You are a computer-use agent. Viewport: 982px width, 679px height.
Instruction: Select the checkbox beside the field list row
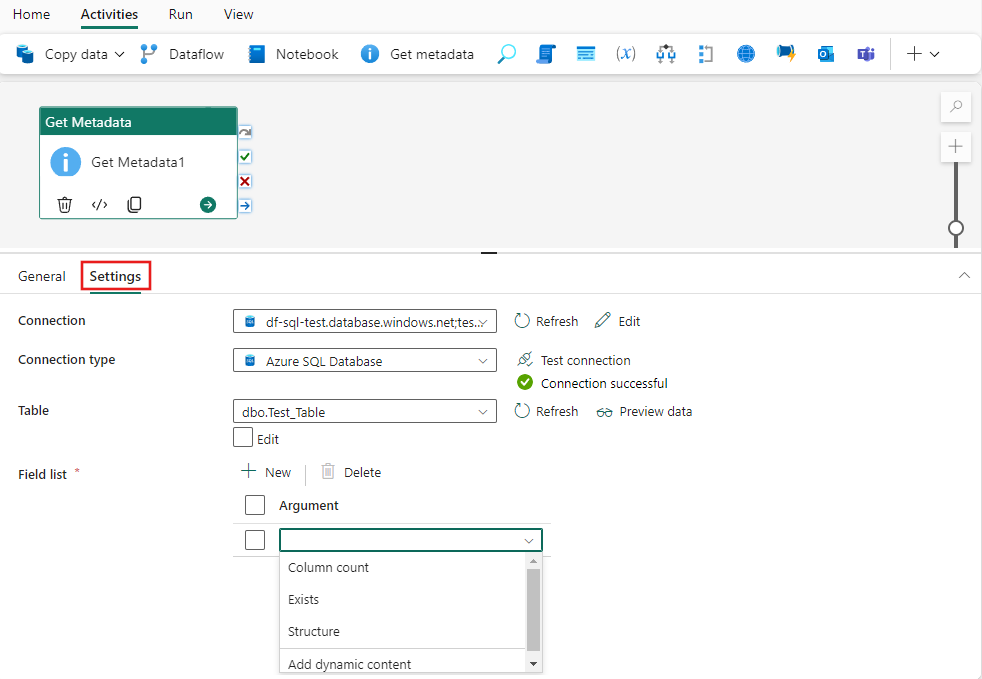point(255,539)
